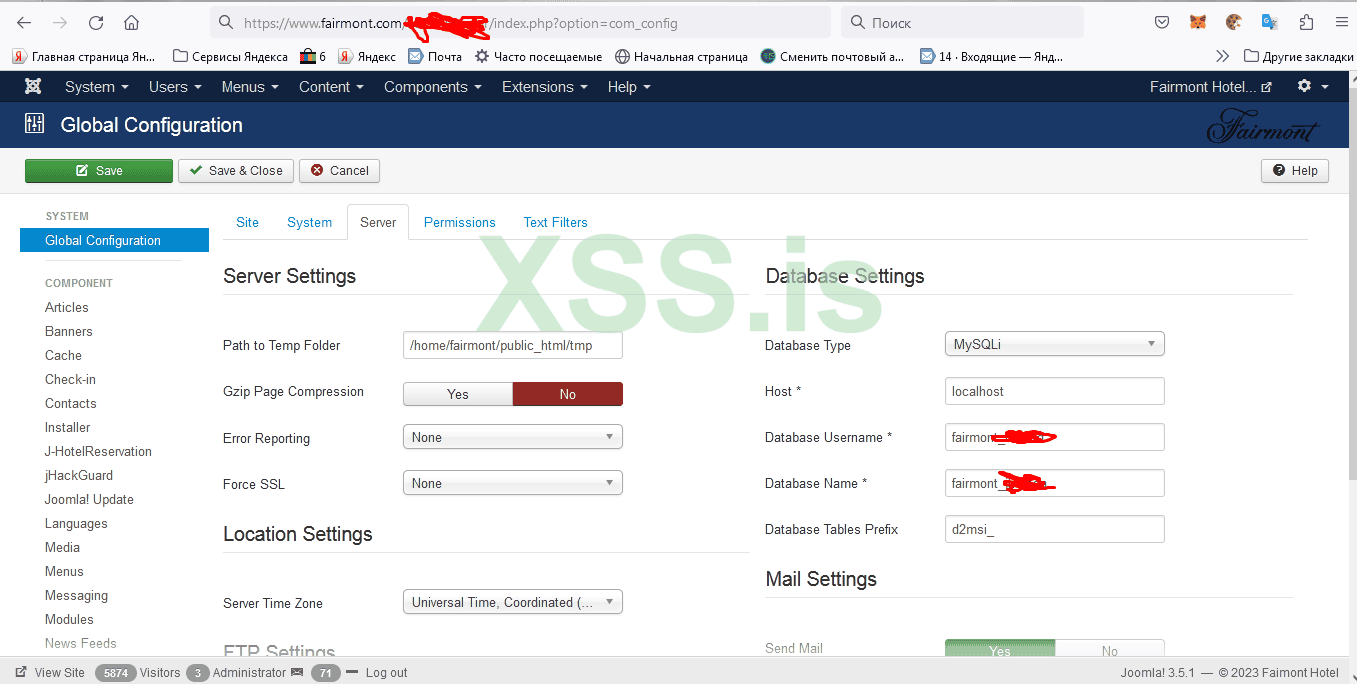The image size is (1357, 684).
Task: Open Check-in in the sidebar
Action: [70, 379]
